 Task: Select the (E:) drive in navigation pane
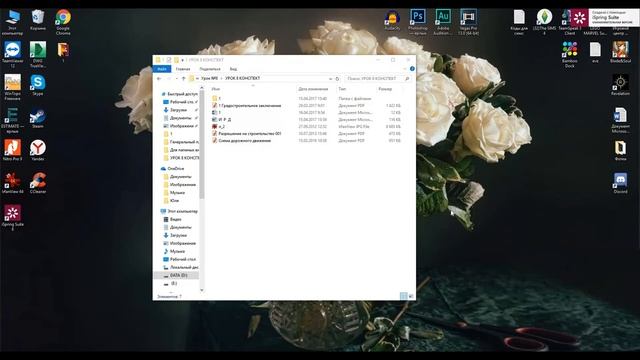[173, 283]
